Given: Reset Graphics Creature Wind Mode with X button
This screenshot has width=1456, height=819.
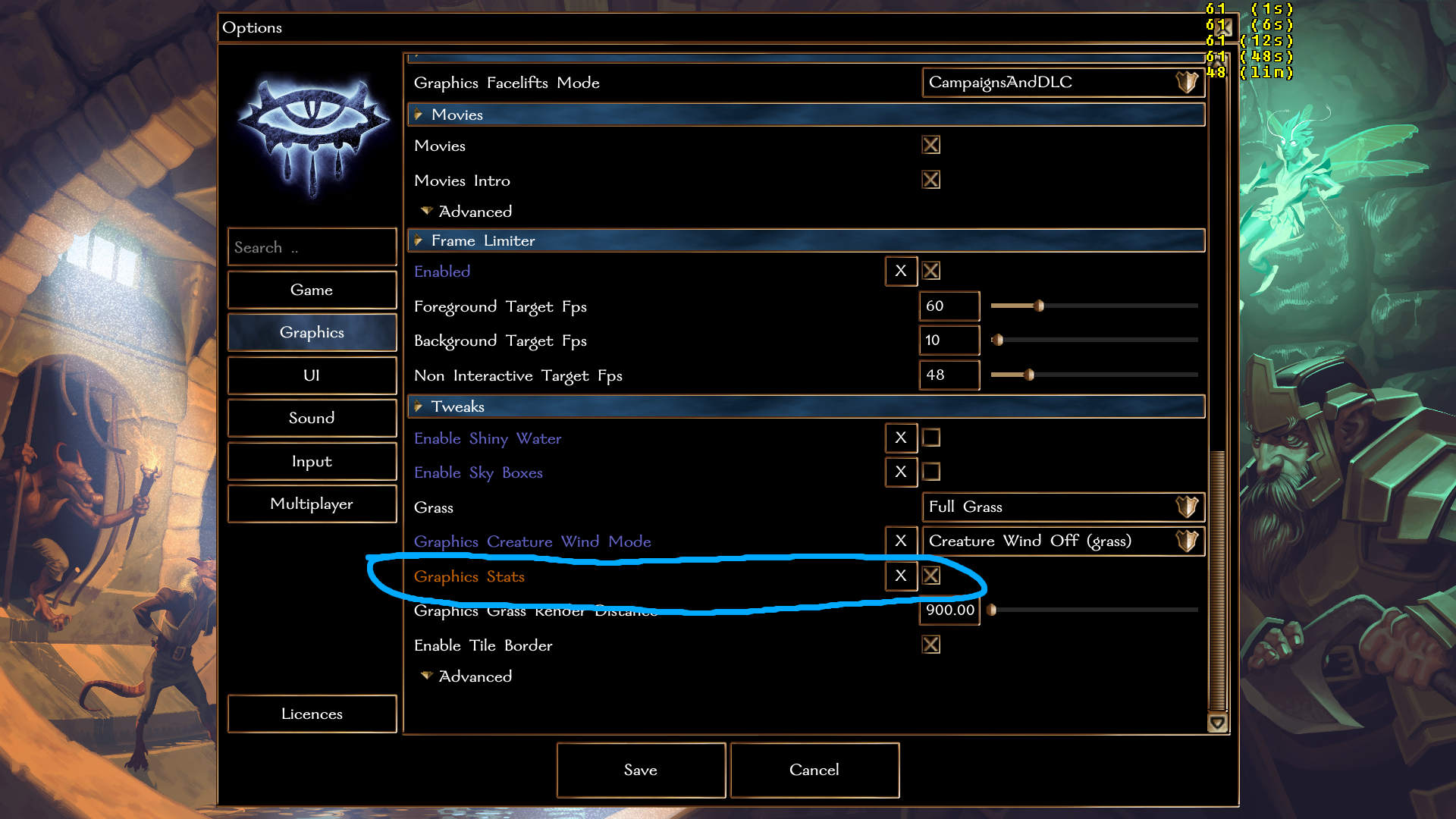Looking at the screenshot, I should (x=901, y=541).
